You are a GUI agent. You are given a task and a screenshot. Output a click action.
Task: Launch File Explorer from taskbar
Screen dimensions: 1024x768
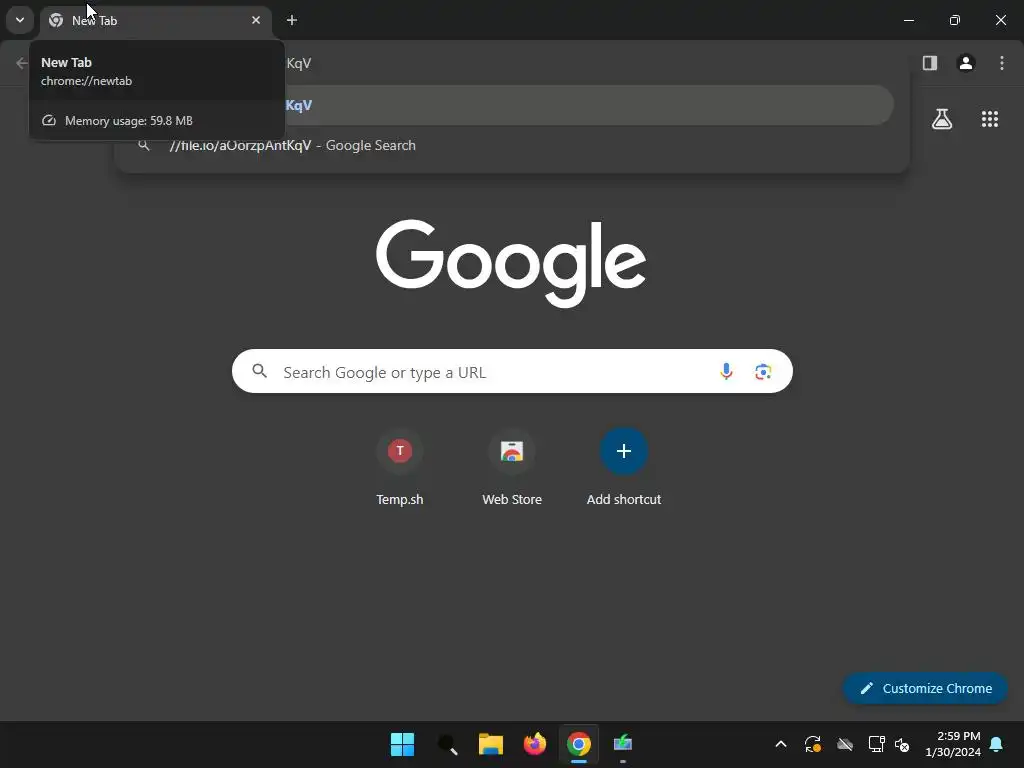point(490,744)
